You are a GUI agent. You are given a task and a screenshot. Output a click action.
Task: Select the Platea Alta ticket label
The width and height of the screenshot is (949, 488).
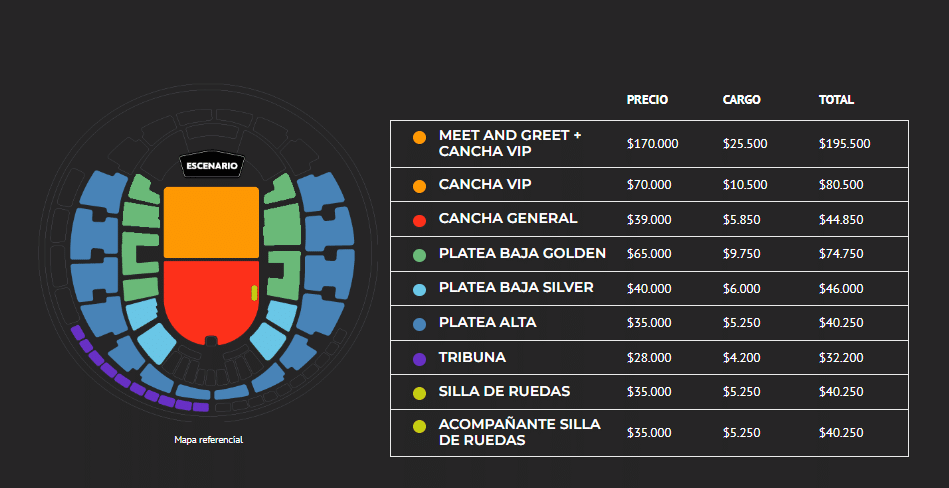[x=488, y=323]
